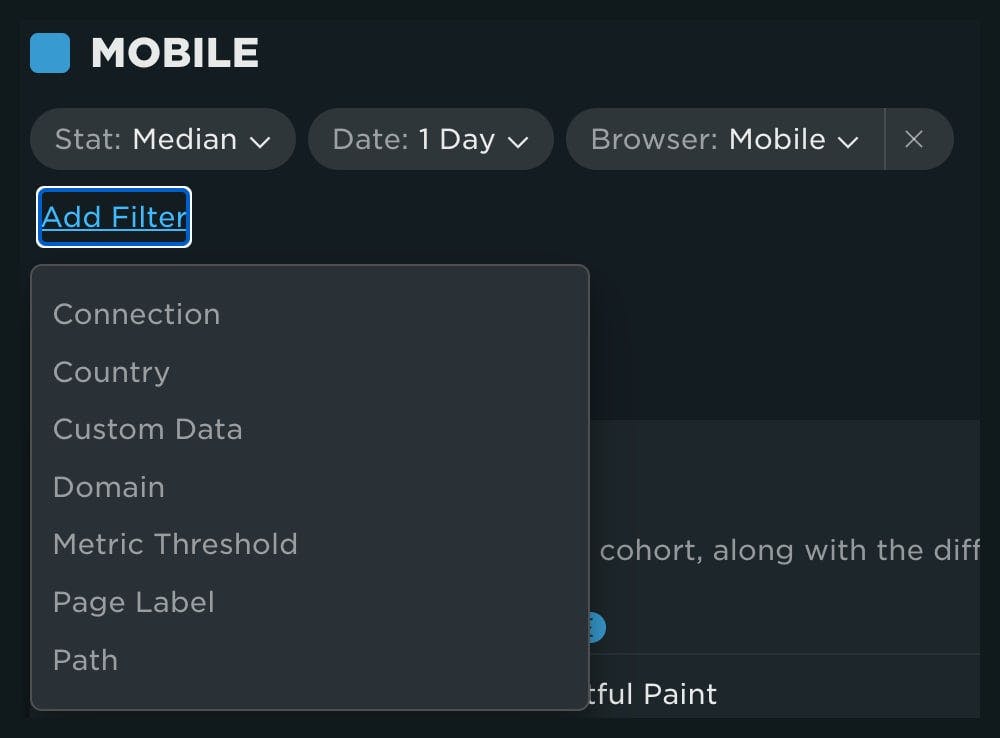Choose Country in the filter list
This screenshot has height=738, width=1000.
[x=111, y=372]
